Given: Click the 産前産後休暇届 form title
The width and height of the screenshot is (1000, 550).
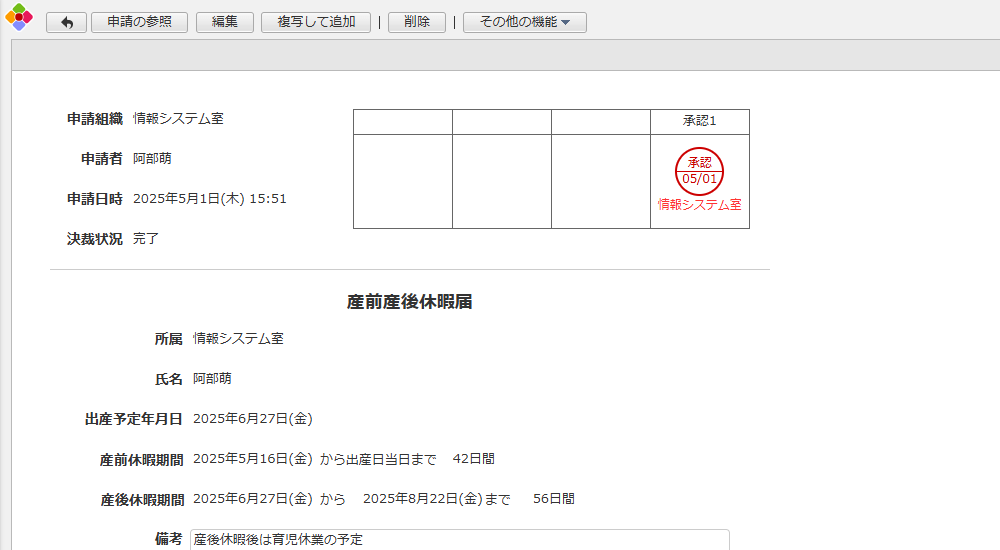Looking at the screenshot, I should coord(409,302).
